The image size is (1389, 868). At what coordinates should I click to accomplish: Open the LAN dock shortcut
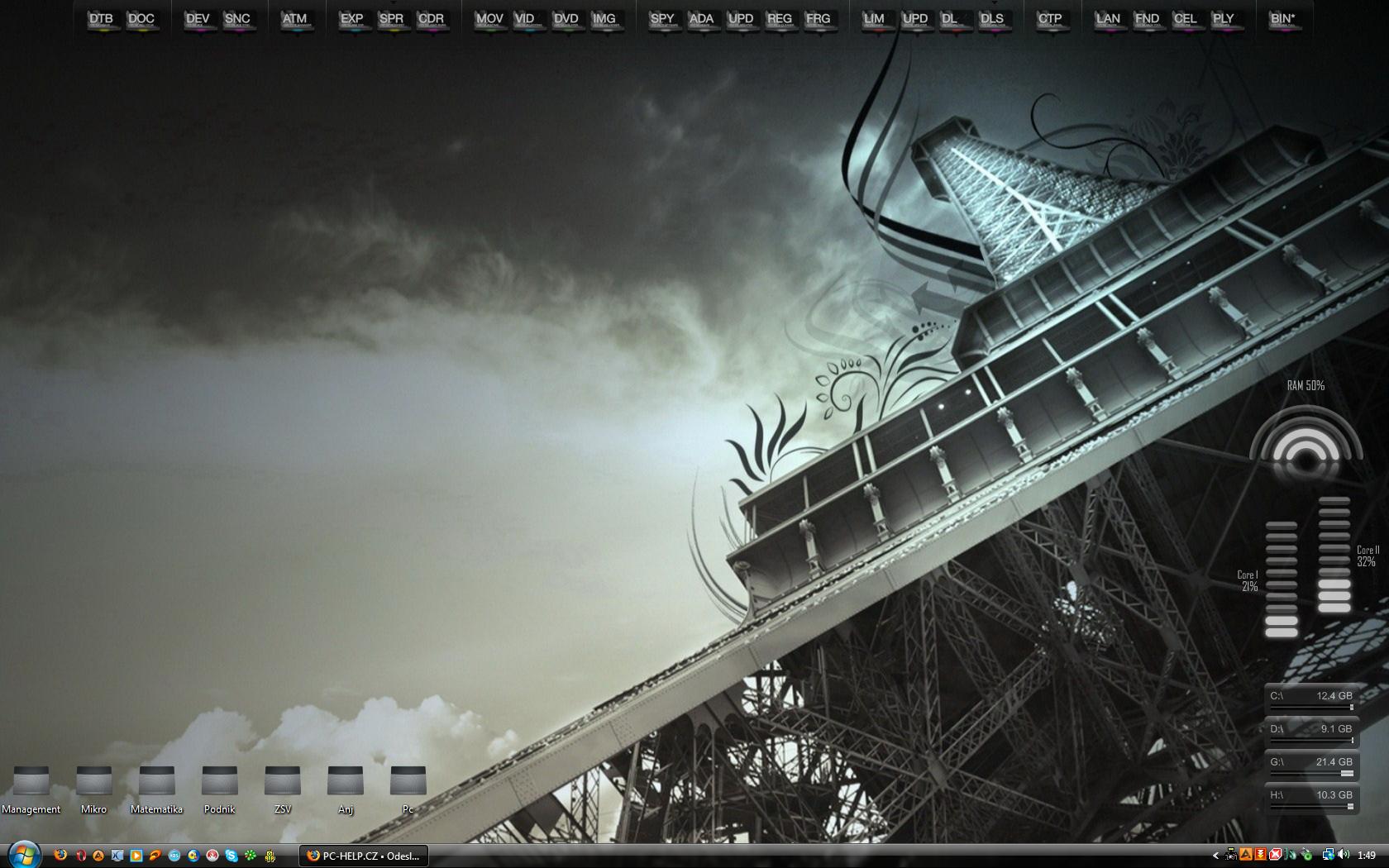click(x=1108, y=20)
